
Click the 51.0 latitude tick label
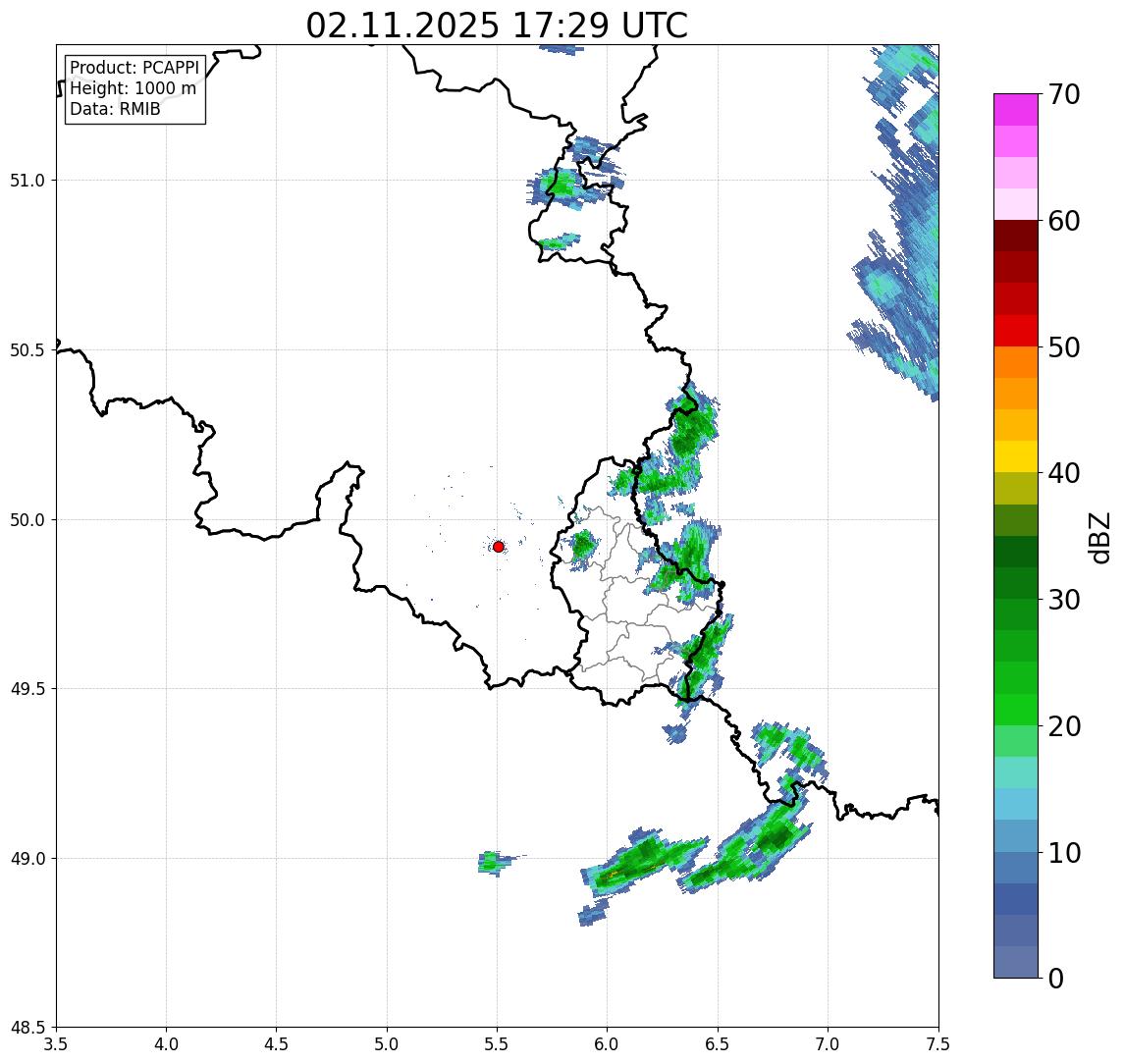click(x=27, y=180)
